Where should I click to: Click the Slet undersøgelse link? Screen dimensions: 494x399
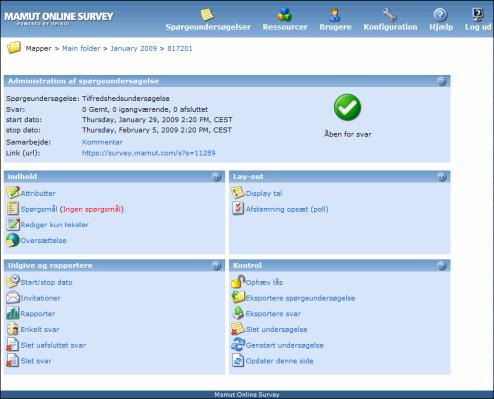point(276,329)
